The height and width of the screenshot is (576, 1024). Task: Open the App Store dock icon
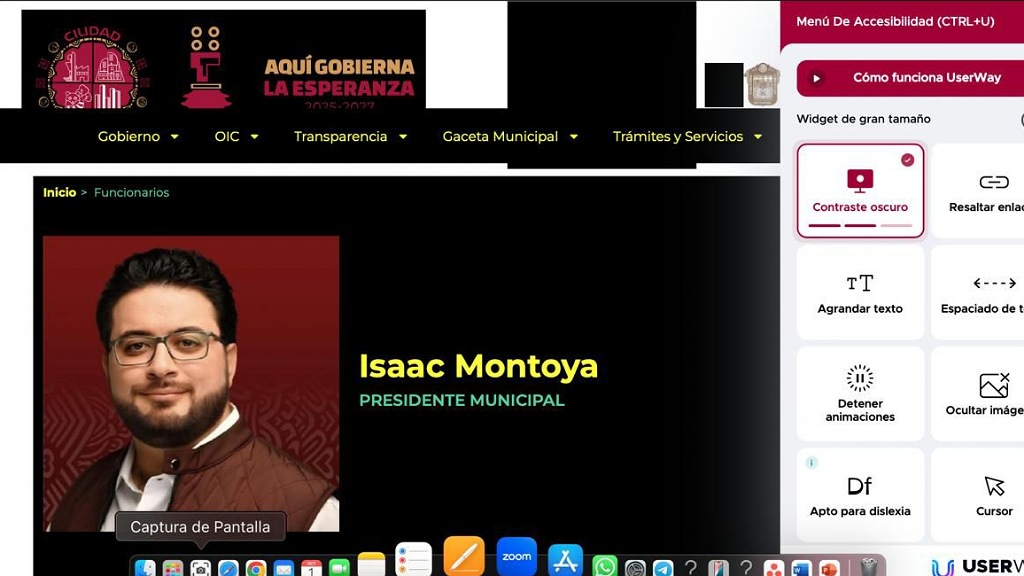pyautogui.click(x=565, y=560)
